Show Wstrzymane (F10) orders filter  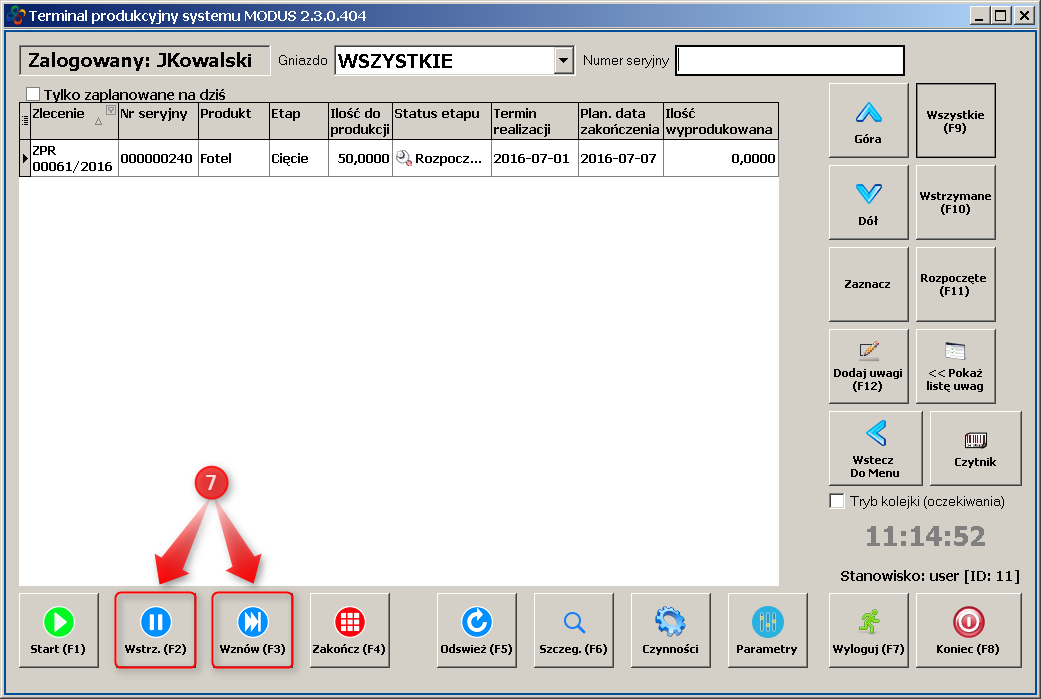(x=955, y=203)
